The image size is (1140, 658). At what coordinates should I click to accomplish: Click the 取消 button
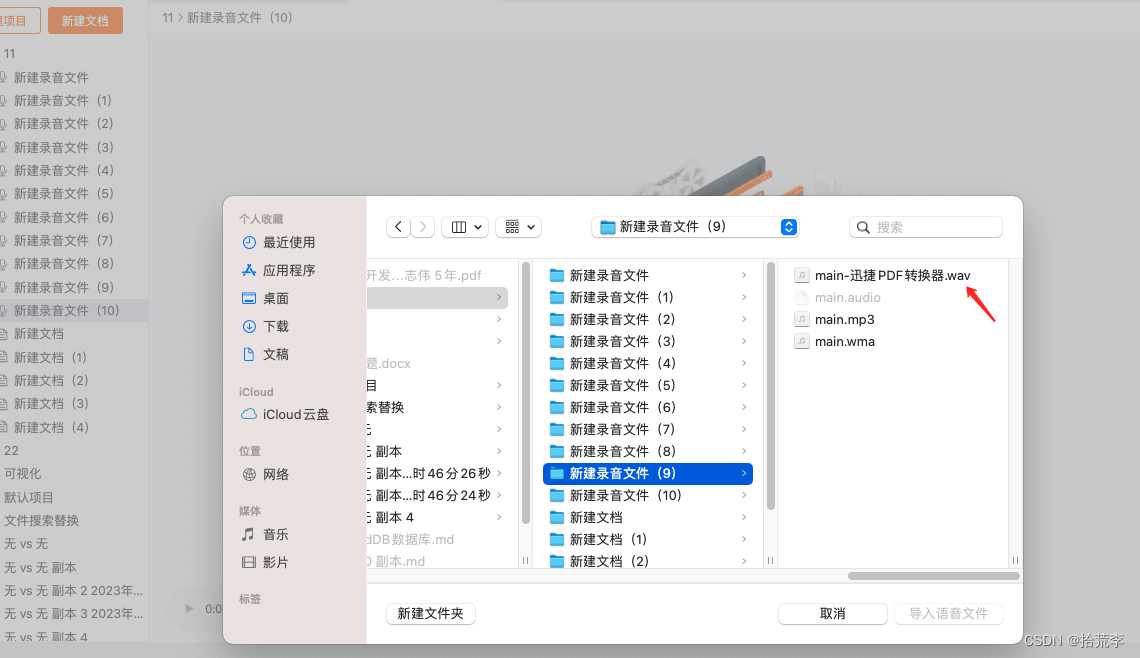(832, 614)
